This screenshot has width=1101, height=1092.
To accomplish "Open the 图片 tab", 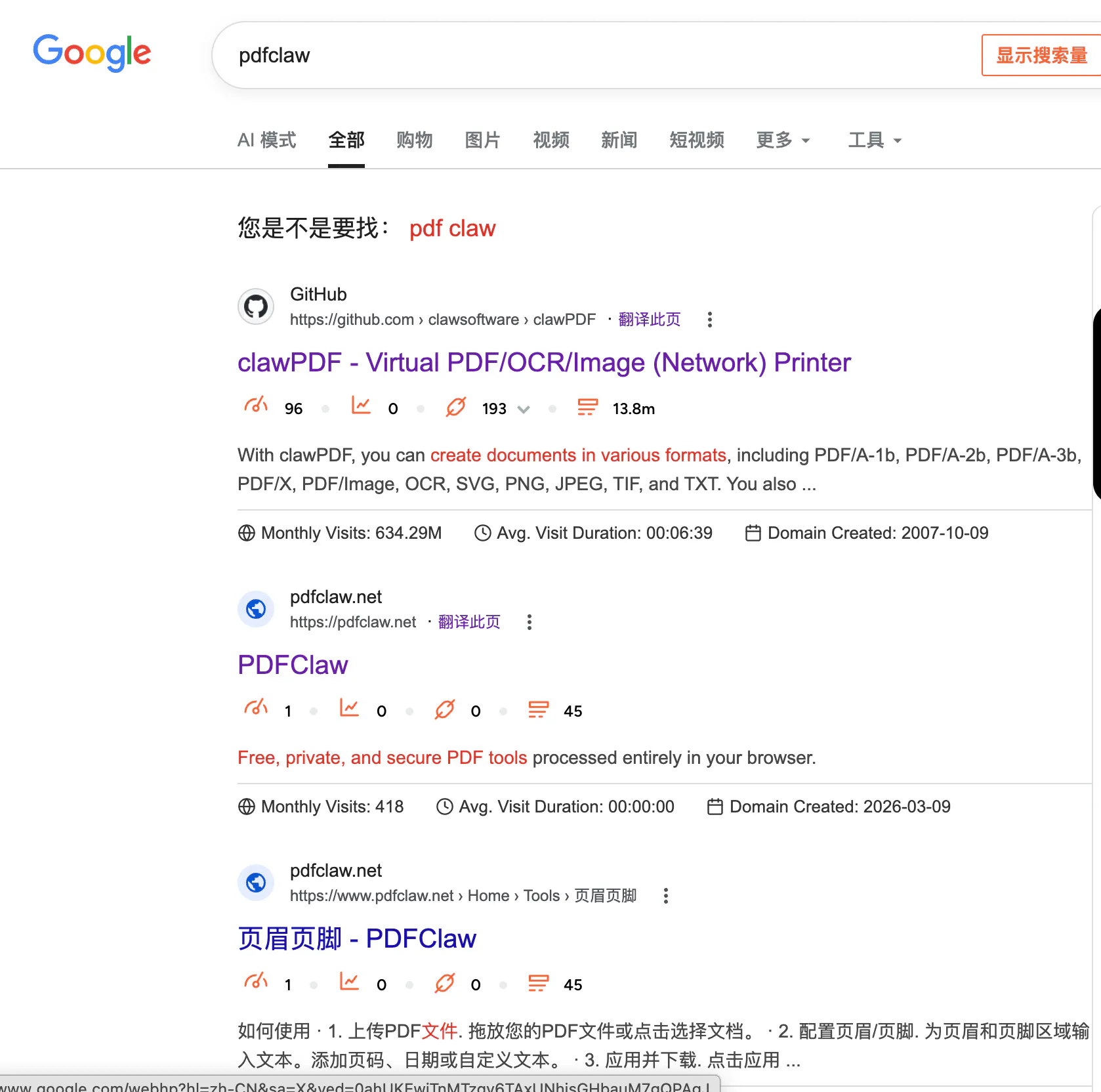I will point(483,140).
